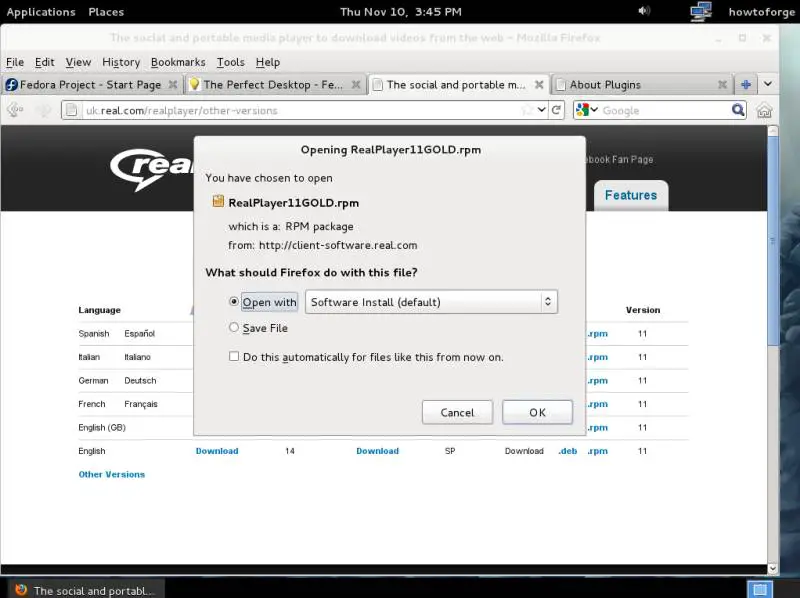Open the Tools menu

[x=231, y=62]
